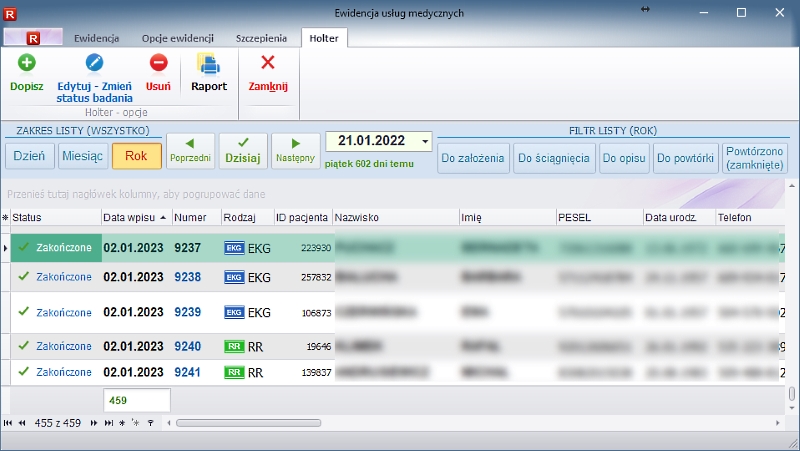Click the Zamknij red X icon
The height and width of the screenshot is (451, 800).
point(267,63)
